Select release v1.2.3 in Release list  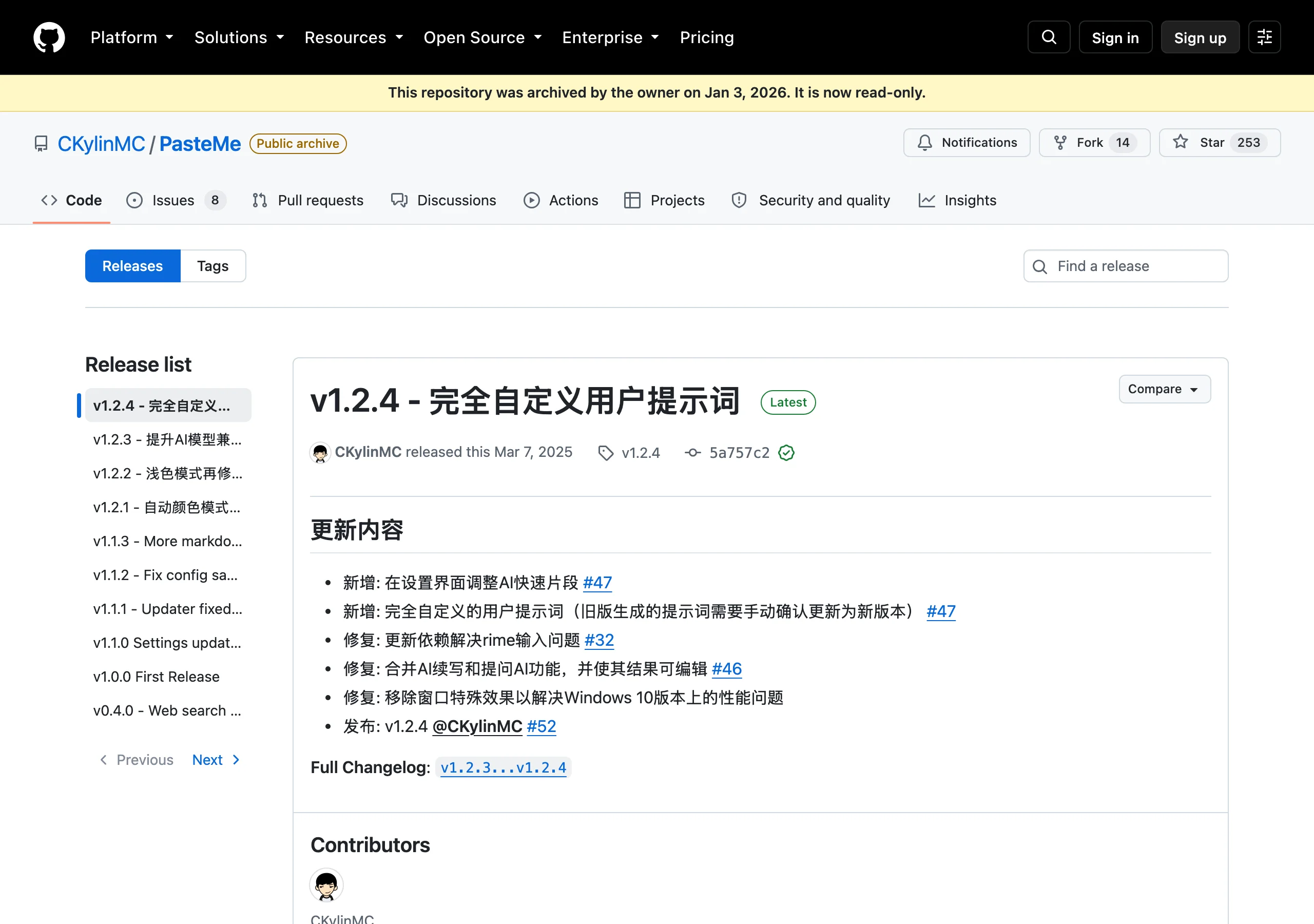(168, 440)
